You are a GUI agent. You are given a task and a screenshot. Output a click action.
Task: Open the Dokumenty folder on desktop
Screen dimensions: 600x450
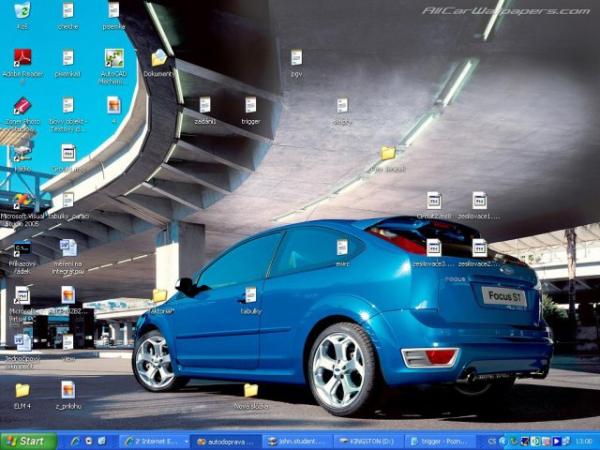(x=158, y=58)
